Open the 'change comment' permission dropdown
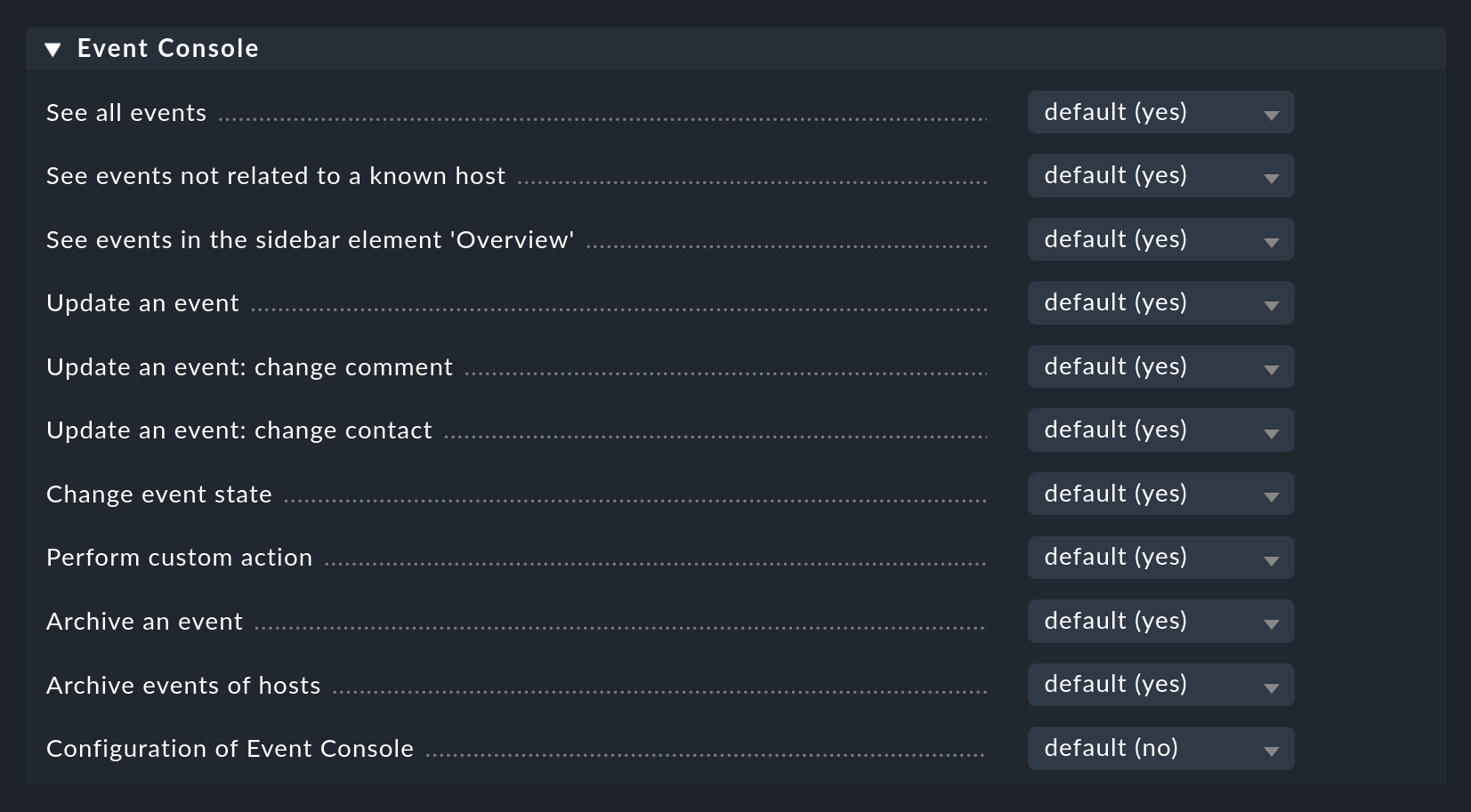1471x812 pixels. 1160,366
